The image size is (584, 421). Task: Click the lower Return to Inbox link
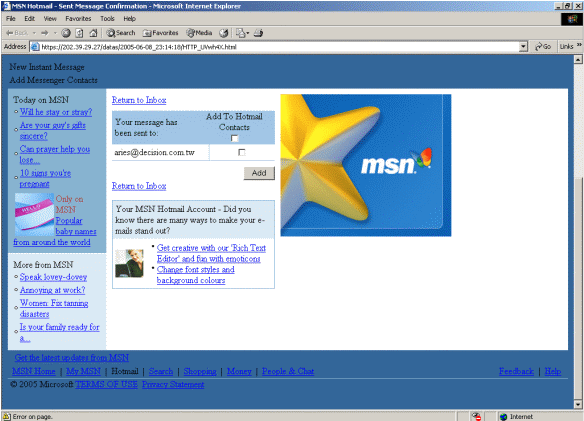click(x=139, y=186)
